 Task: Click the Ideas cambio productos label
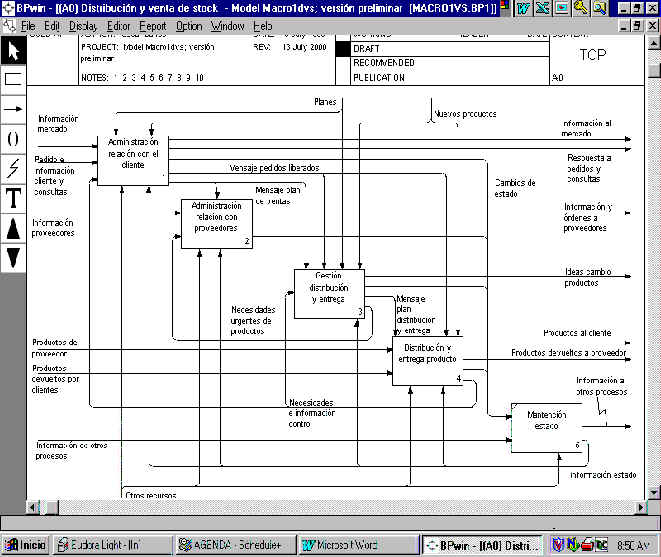588,277
